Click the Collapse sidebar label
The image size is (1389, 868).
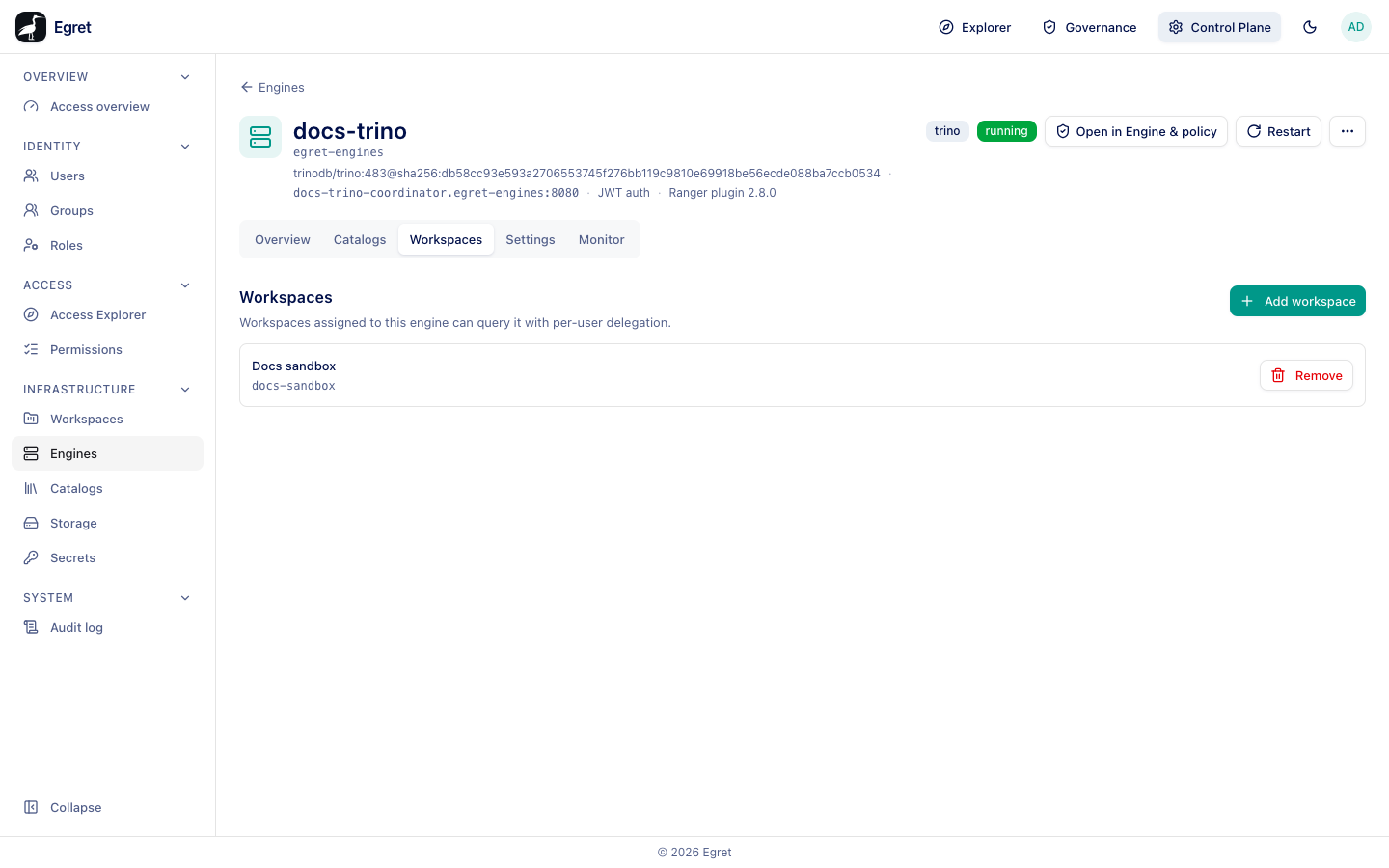click(76, 807)
